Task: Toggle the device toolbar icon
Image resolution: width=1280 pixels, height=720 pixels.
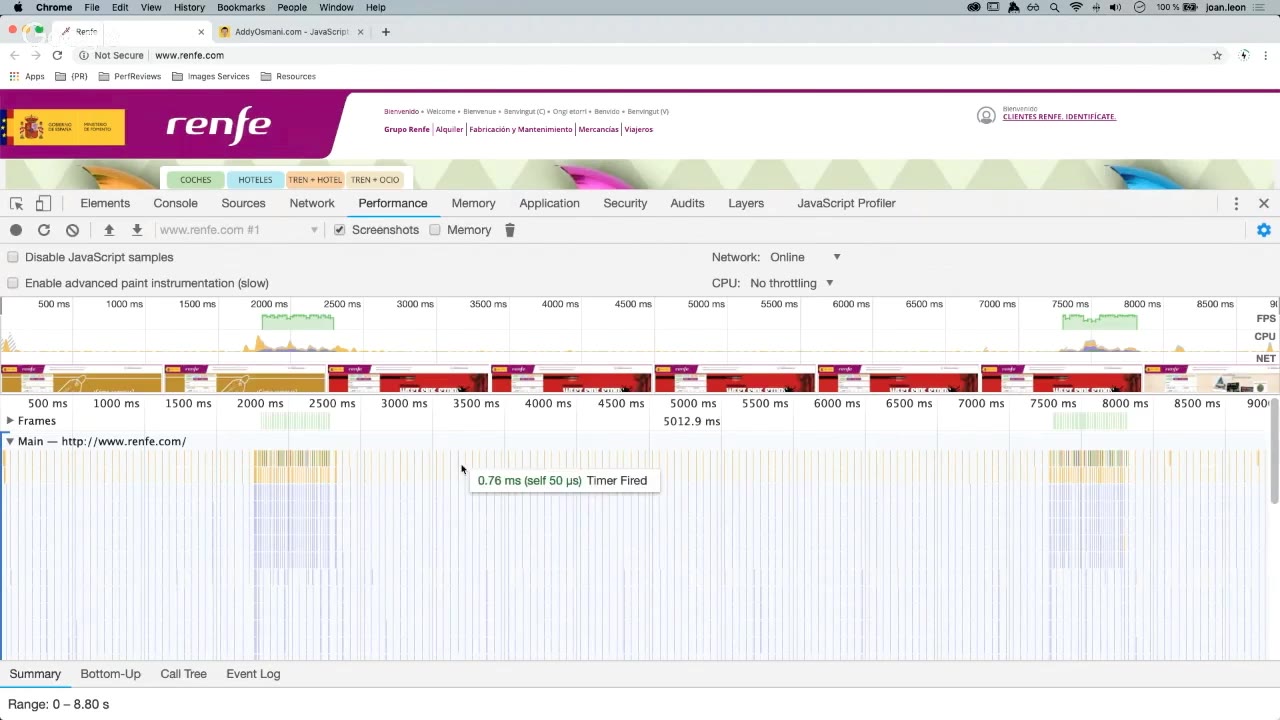Action: point(43,203)
